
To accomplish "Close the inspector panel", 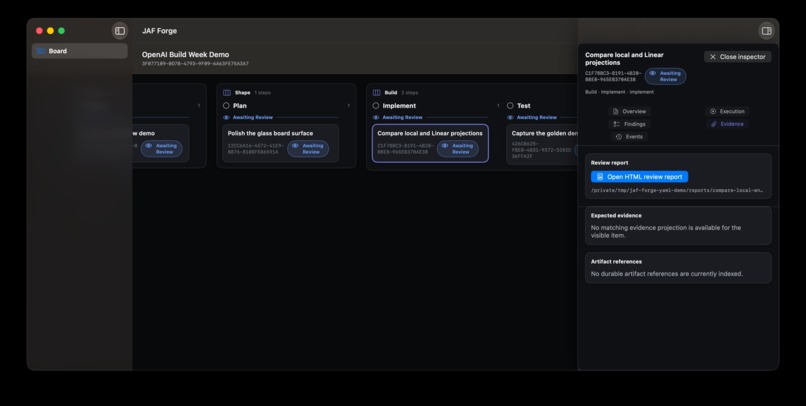I will click(737, 57).
